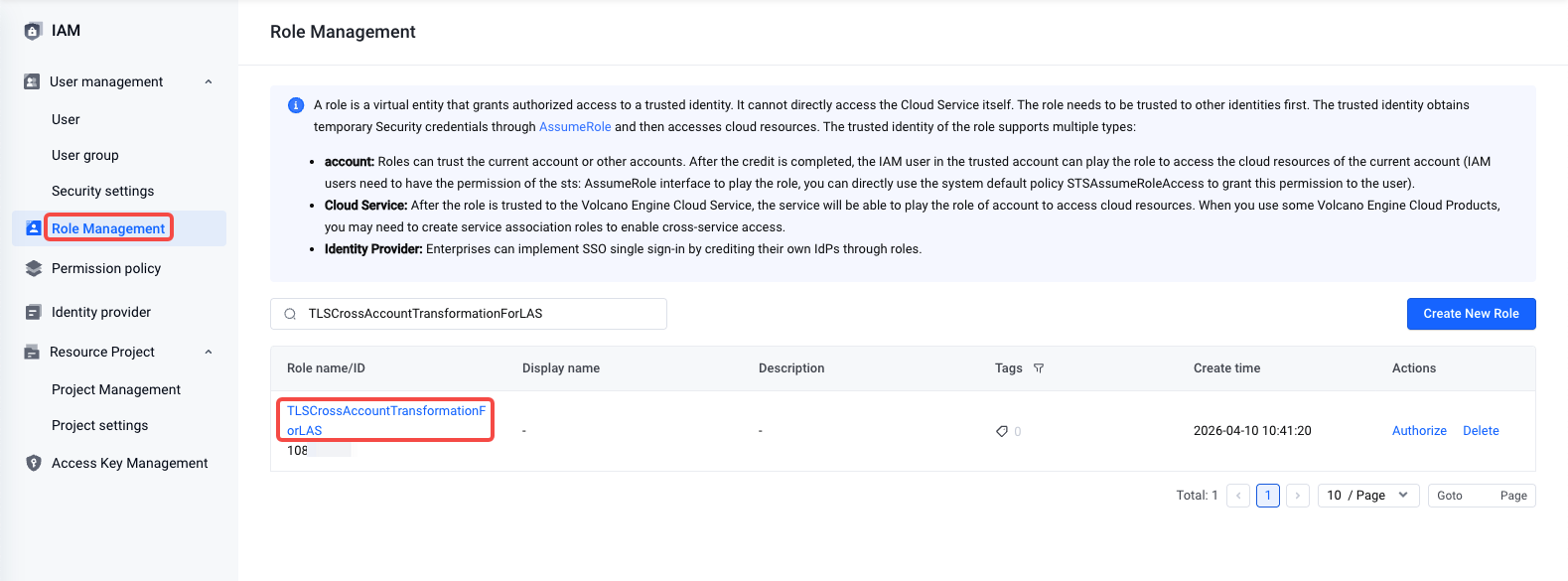Collapse the User management section chevron
Screen dimensions: 1568x581
click(x=209, y=81)
